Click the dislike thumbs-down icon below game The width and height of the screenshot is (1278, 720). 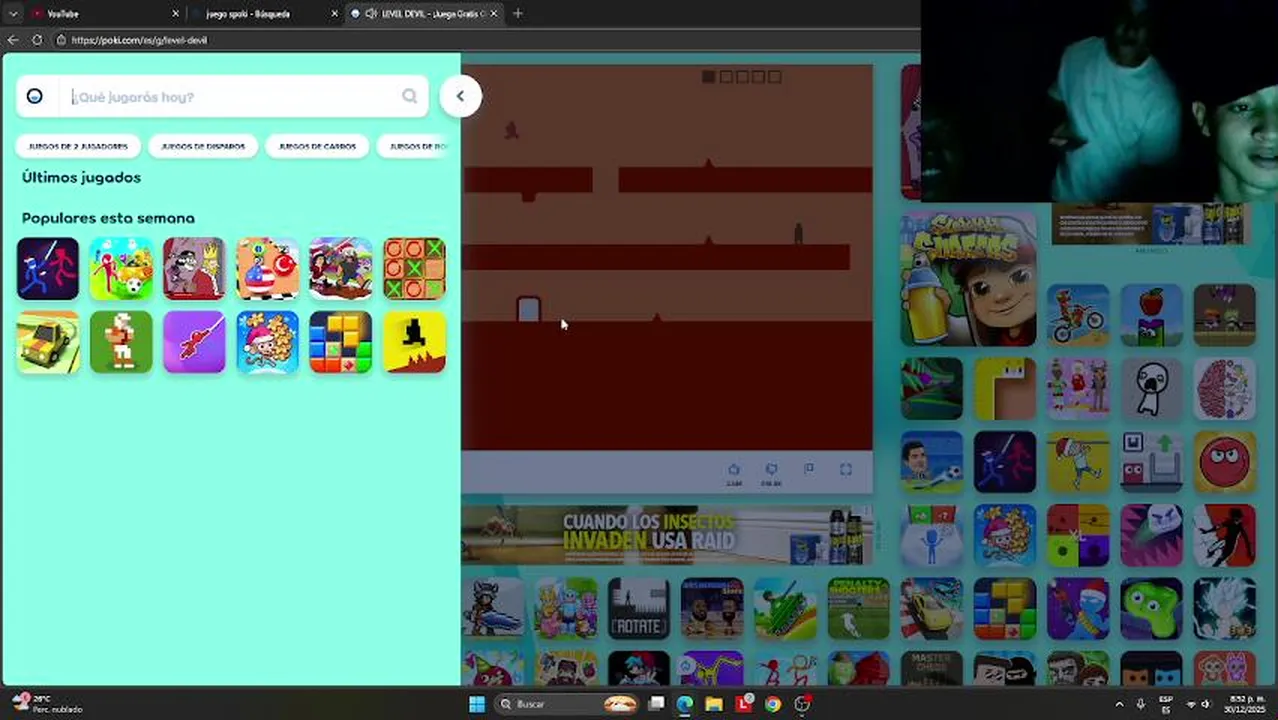pos(771,470)
